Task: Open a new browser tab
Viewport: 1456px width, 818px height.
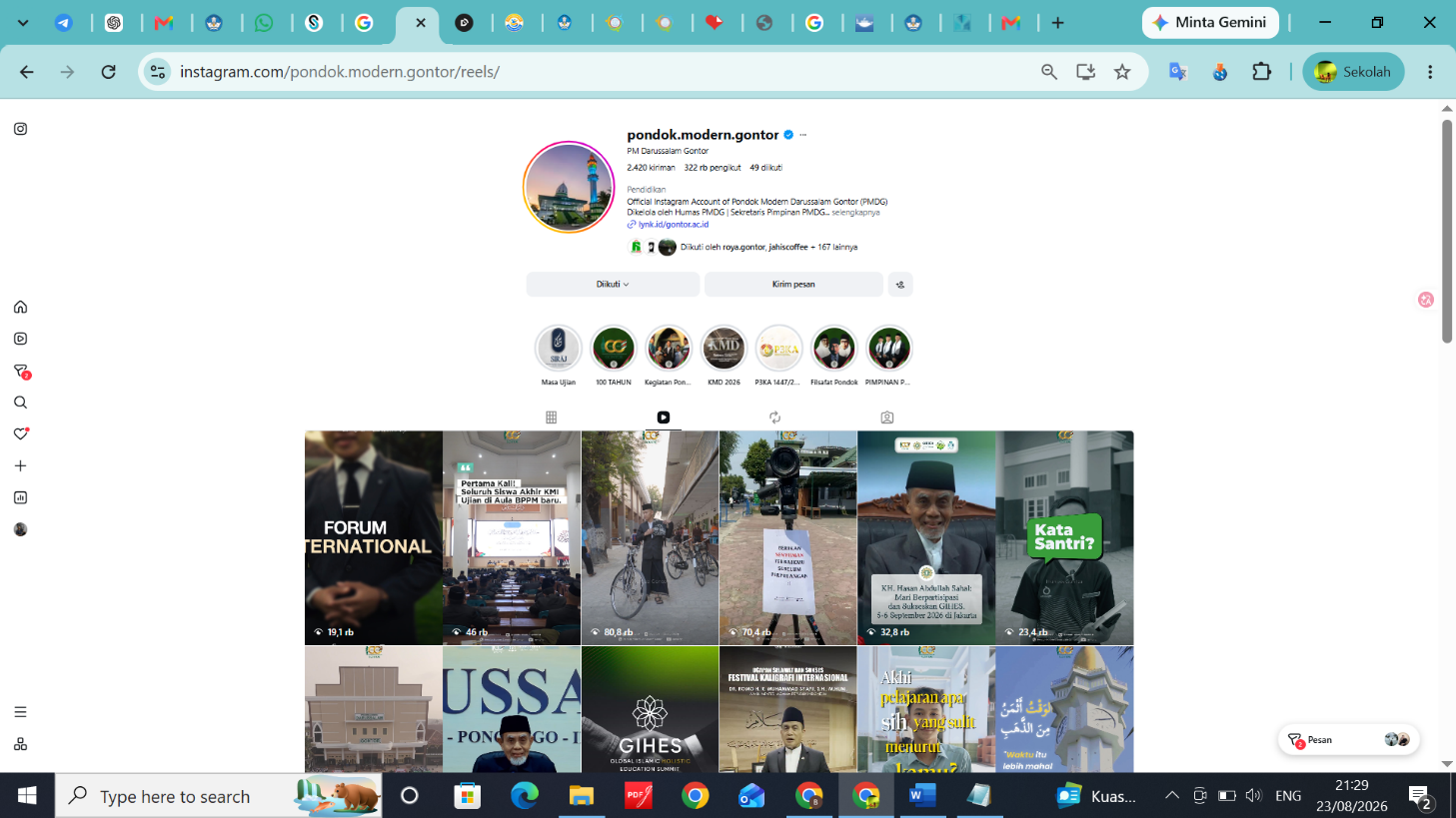Action: tap(1058, 22)
